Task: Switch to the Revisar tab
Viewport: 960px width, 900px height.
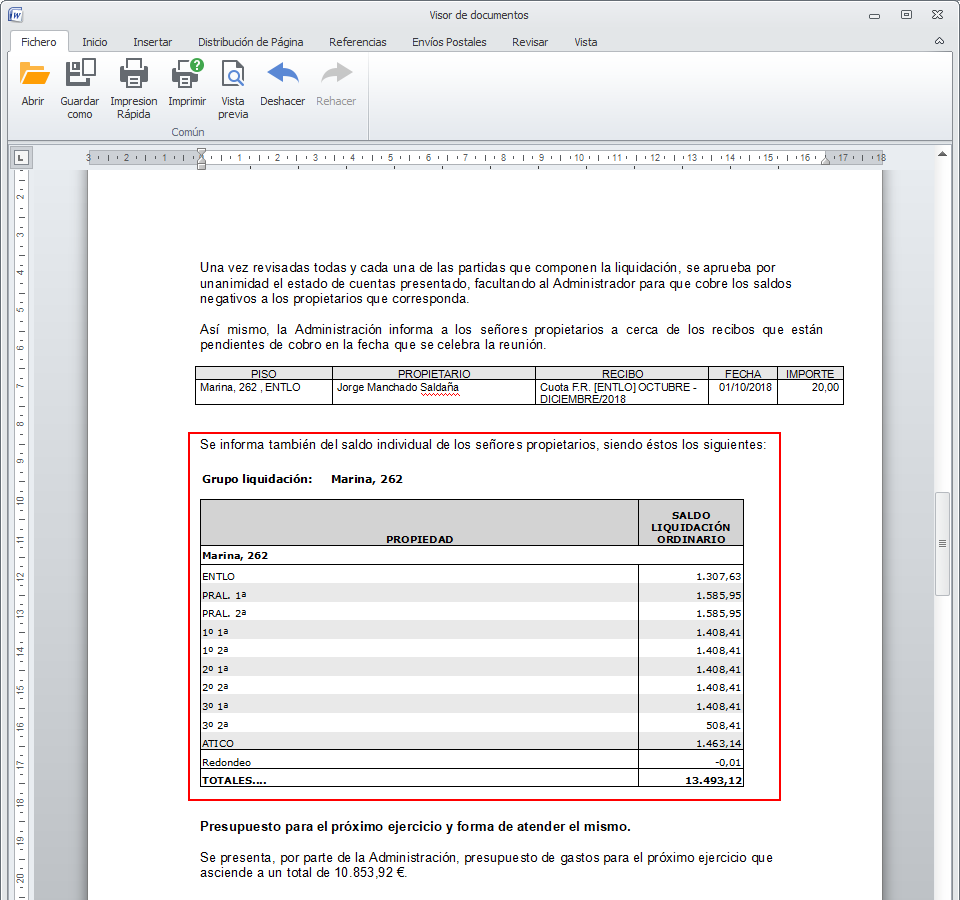Action: tap(529, 42)
